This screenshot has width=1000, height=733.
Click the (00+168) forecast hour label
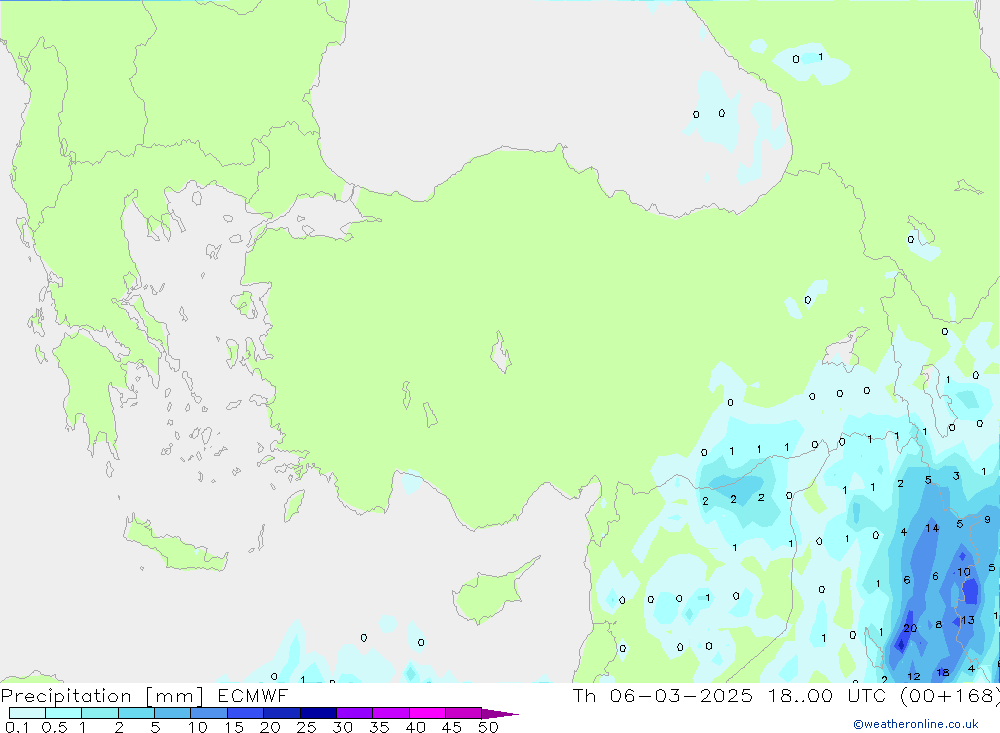[x=948, y=696]
